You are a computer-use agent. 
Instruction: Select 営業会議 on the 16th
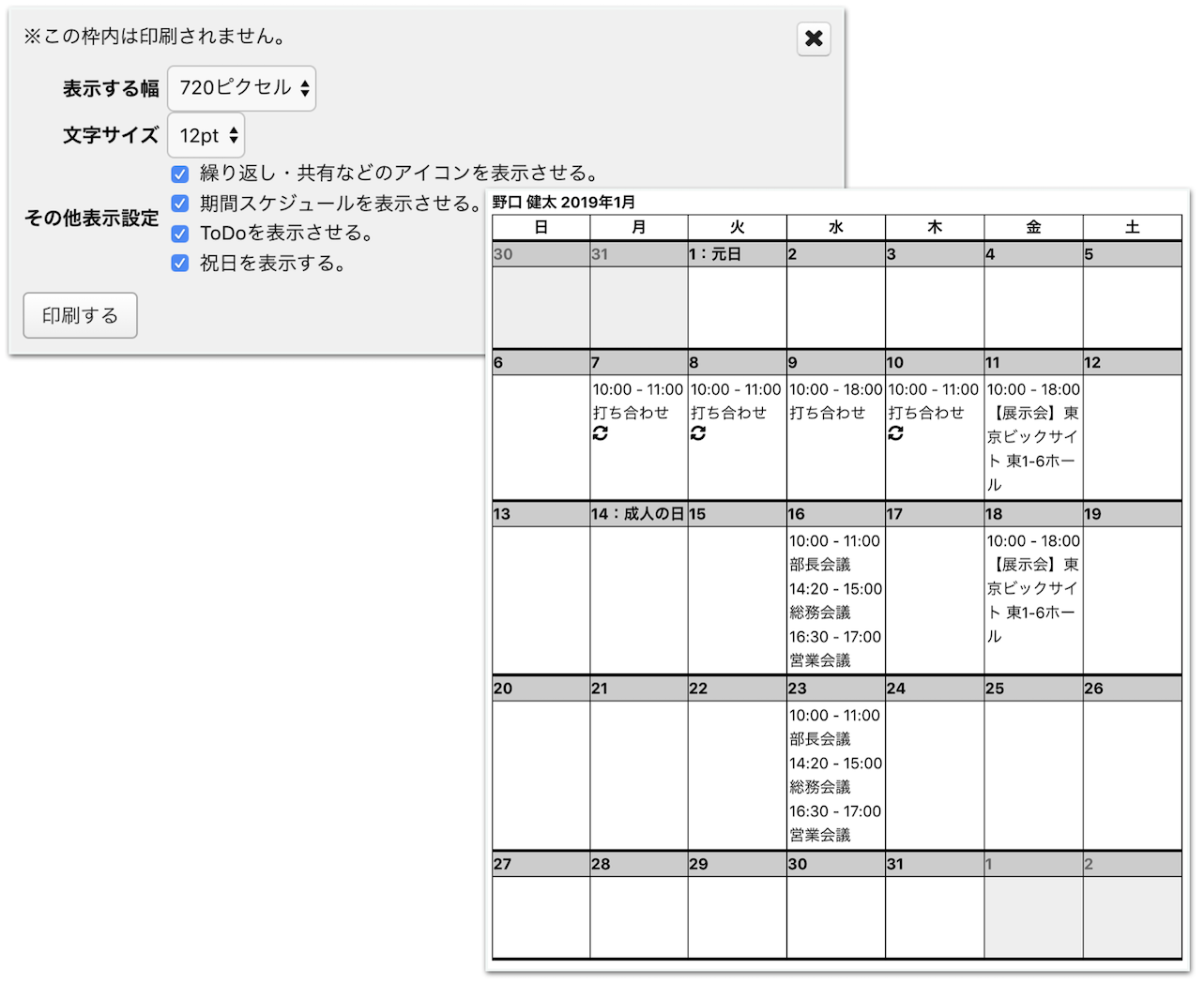pos(820,660)
